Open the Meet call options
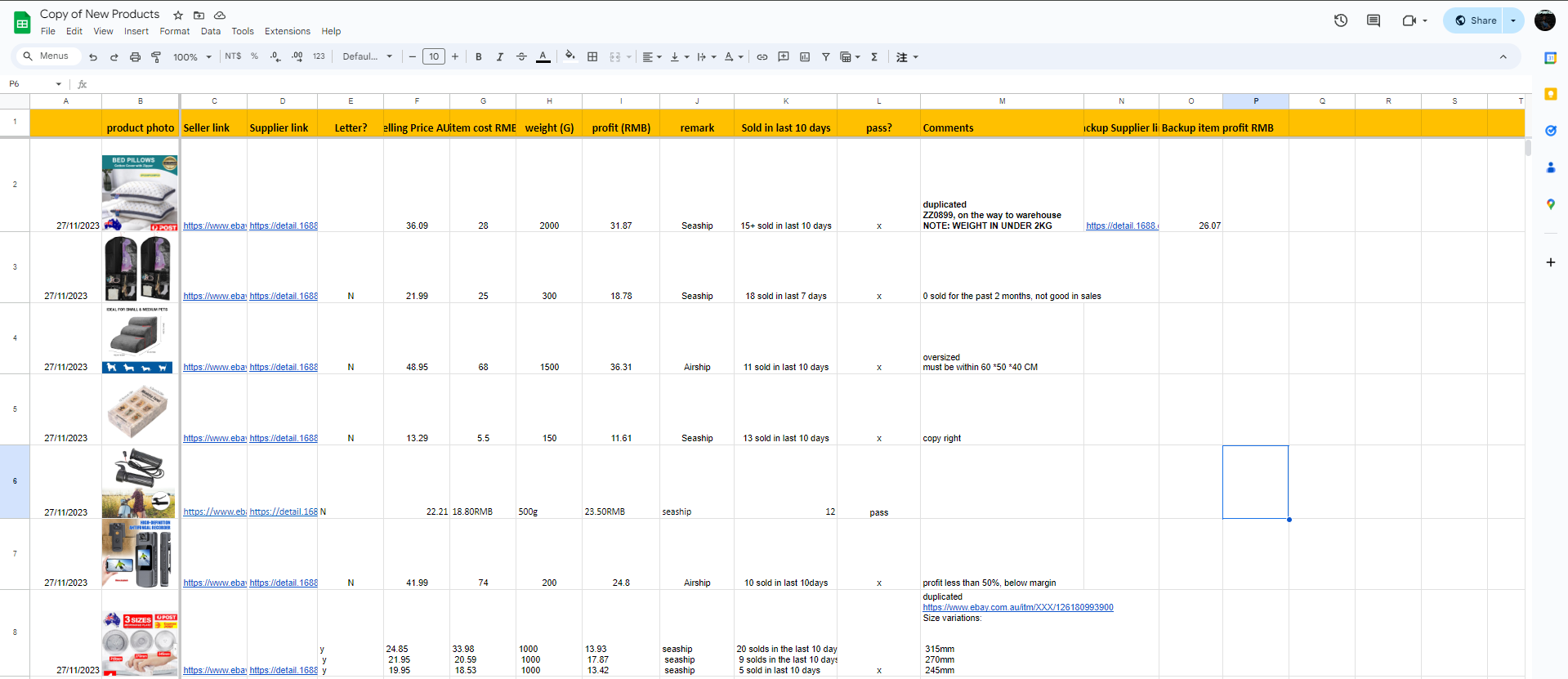Screen dimensions: 1568x679 [x=1414, y=20]
